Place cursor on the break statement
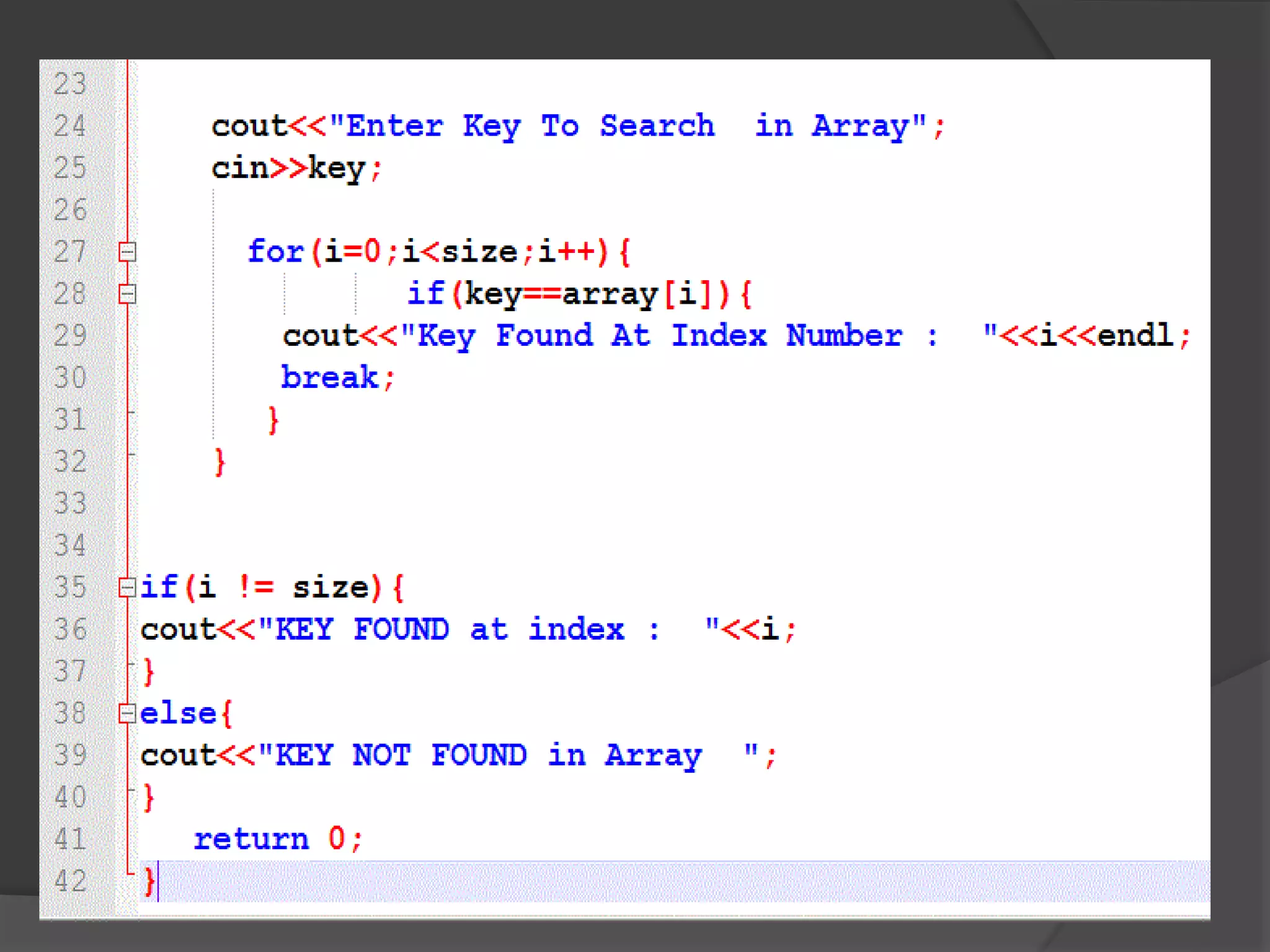This screenshot has height=952, width=1270. click(x=329, y=377)
